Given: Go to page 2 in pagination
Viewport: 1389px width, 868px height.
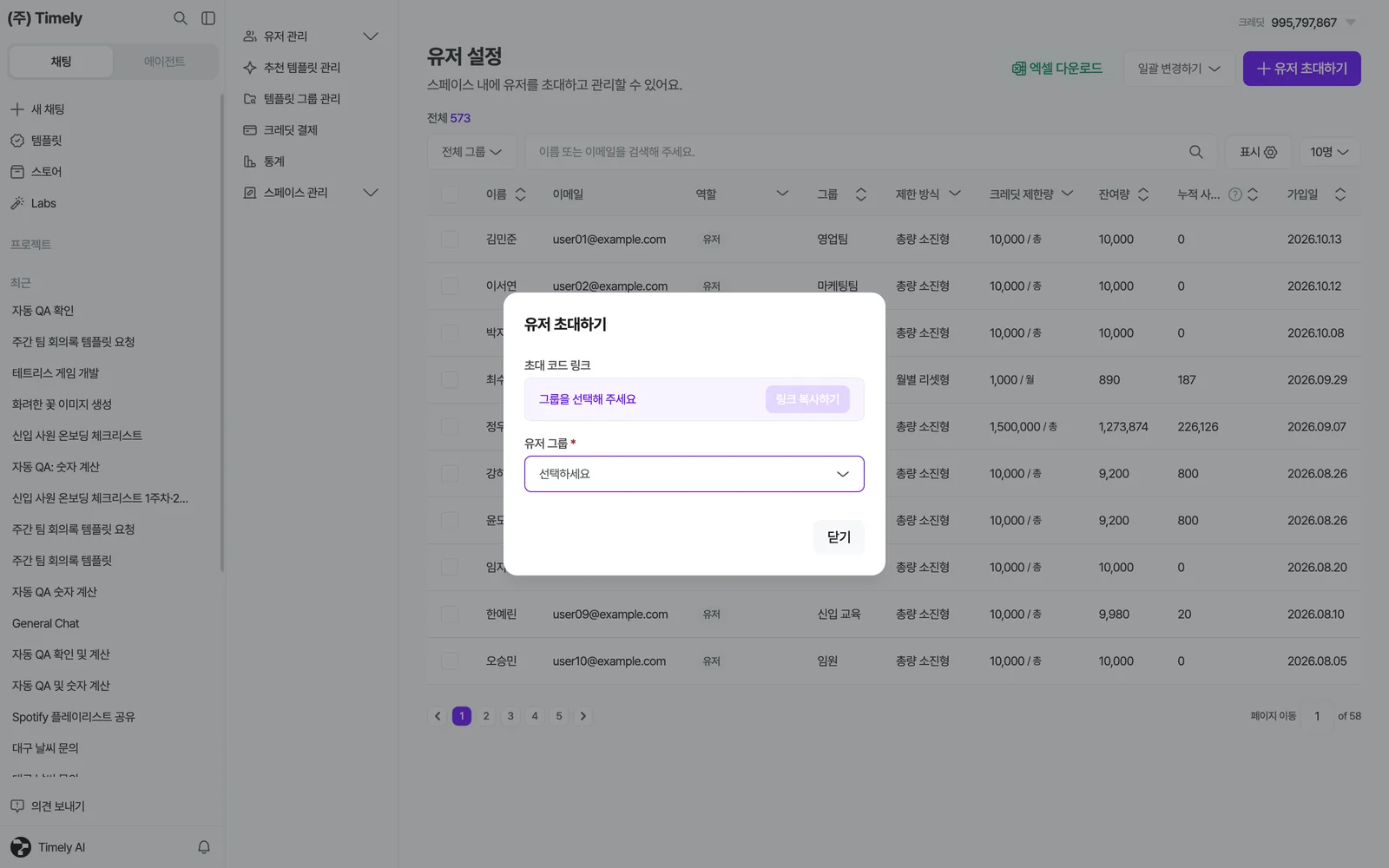Looking at the screenshot, I should coord(486,716).
